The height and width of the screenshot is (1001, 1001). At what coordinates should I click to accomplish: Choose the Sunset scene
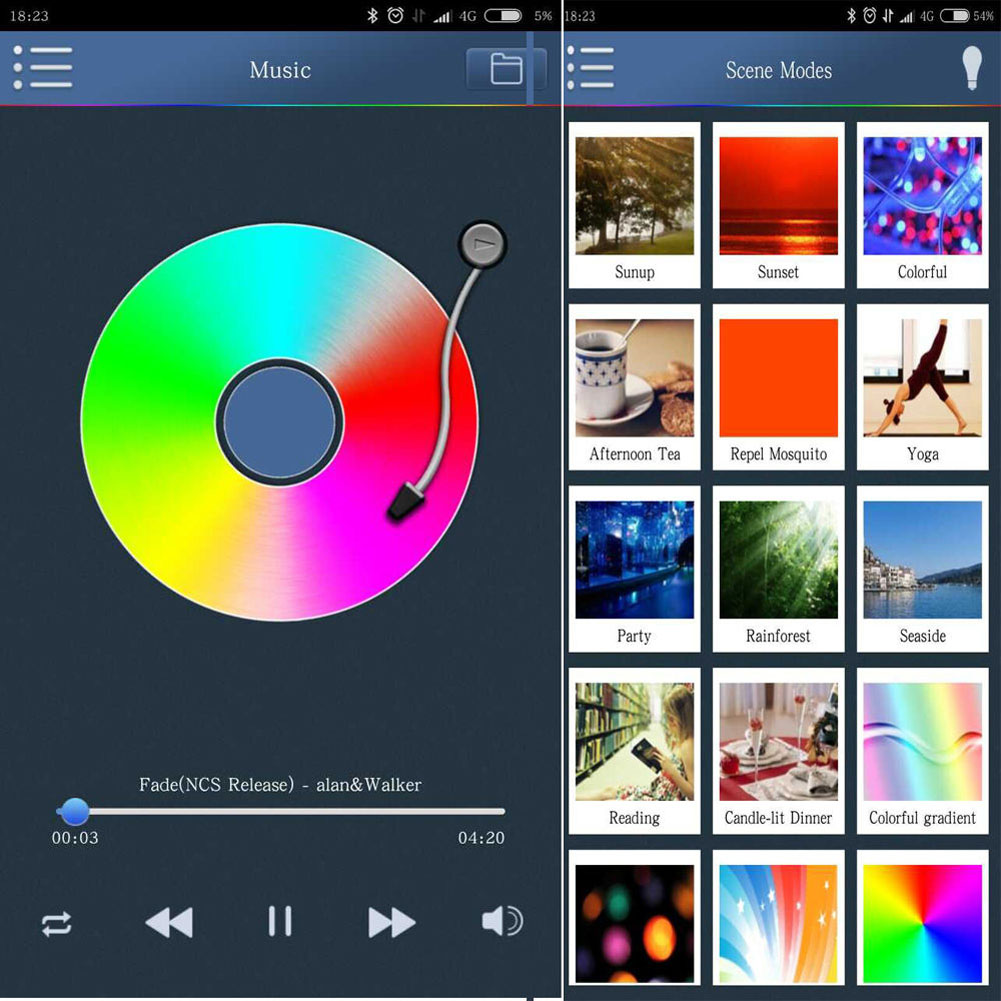[778, 206]
